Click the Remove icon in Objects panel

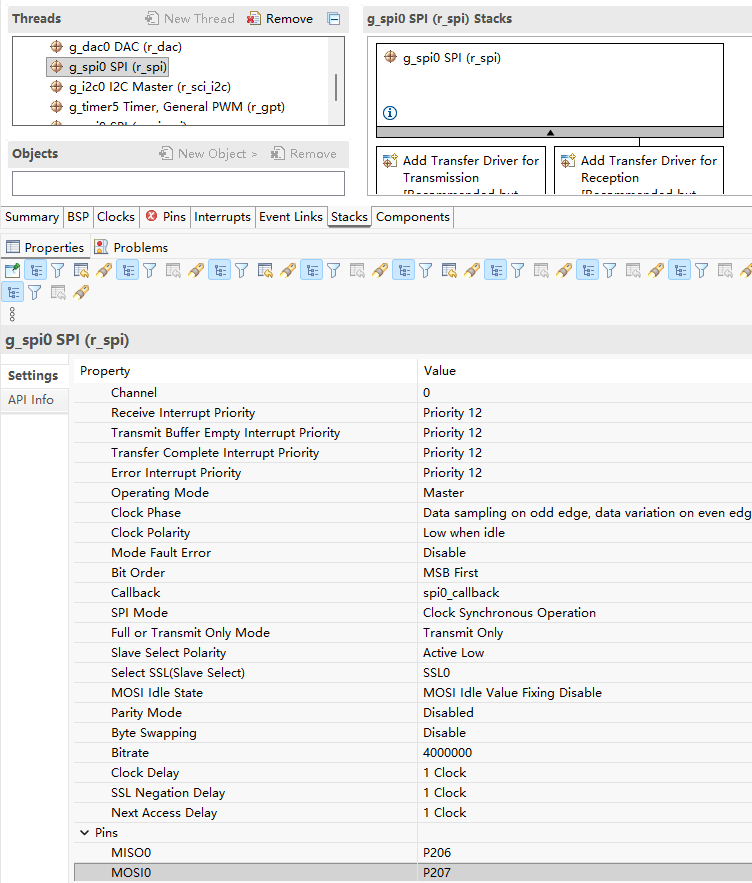coord(277,153)
